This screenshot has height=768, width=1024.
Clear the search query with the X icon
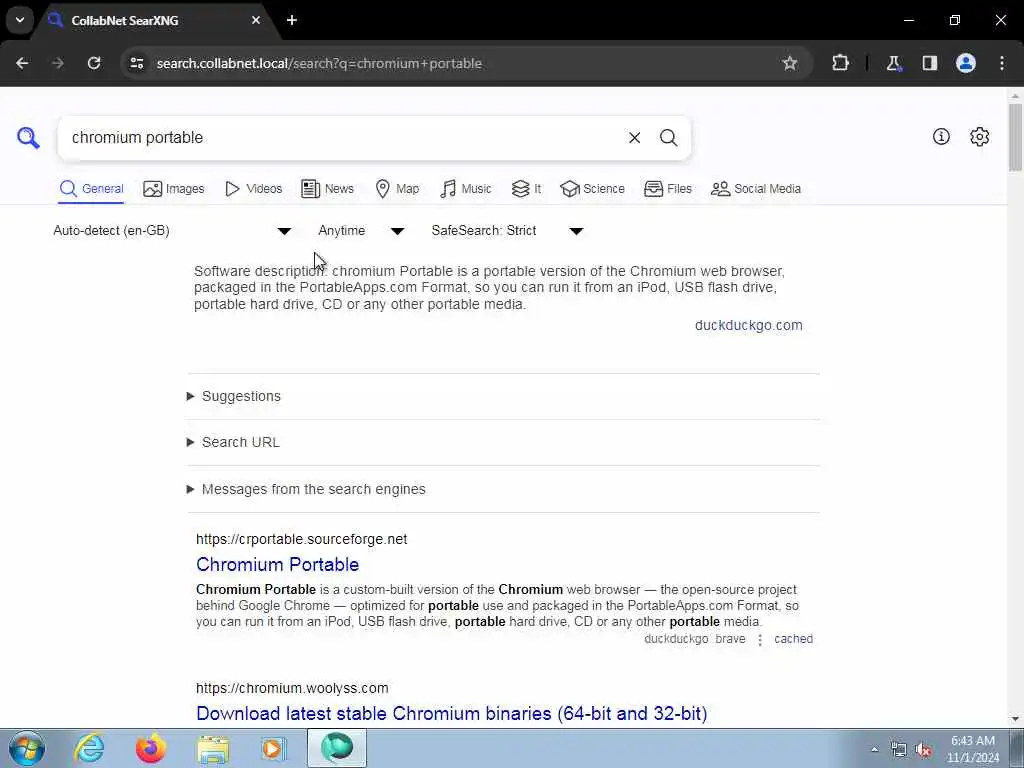pos(634,138)
